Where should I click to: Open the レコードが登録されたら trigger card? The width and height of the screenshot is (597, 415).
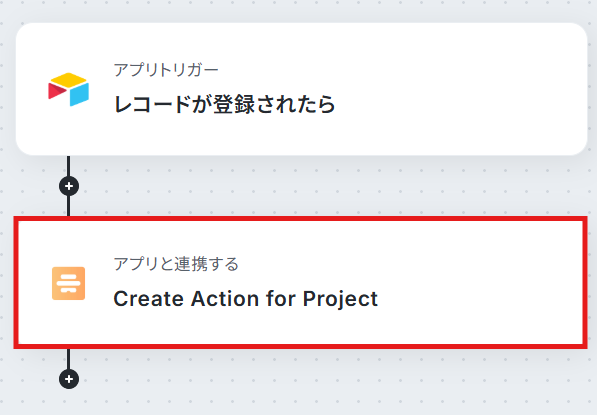(x=301, y=89)
